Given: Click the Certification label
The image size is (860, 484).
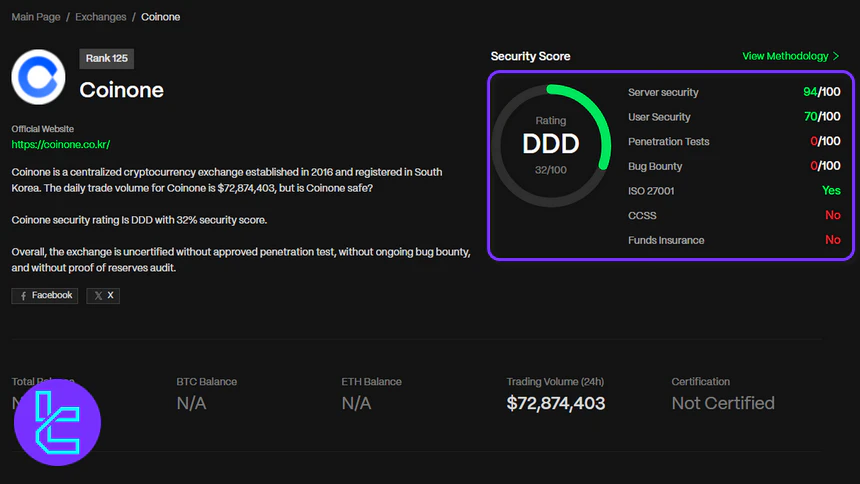Looking at the screenshot, I should click(x=700, y=381).
